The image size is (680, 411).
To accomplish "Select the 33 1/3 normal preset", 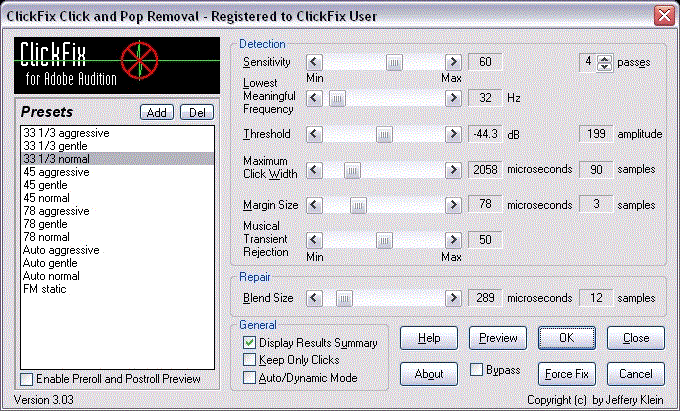I will coord(118,159).
